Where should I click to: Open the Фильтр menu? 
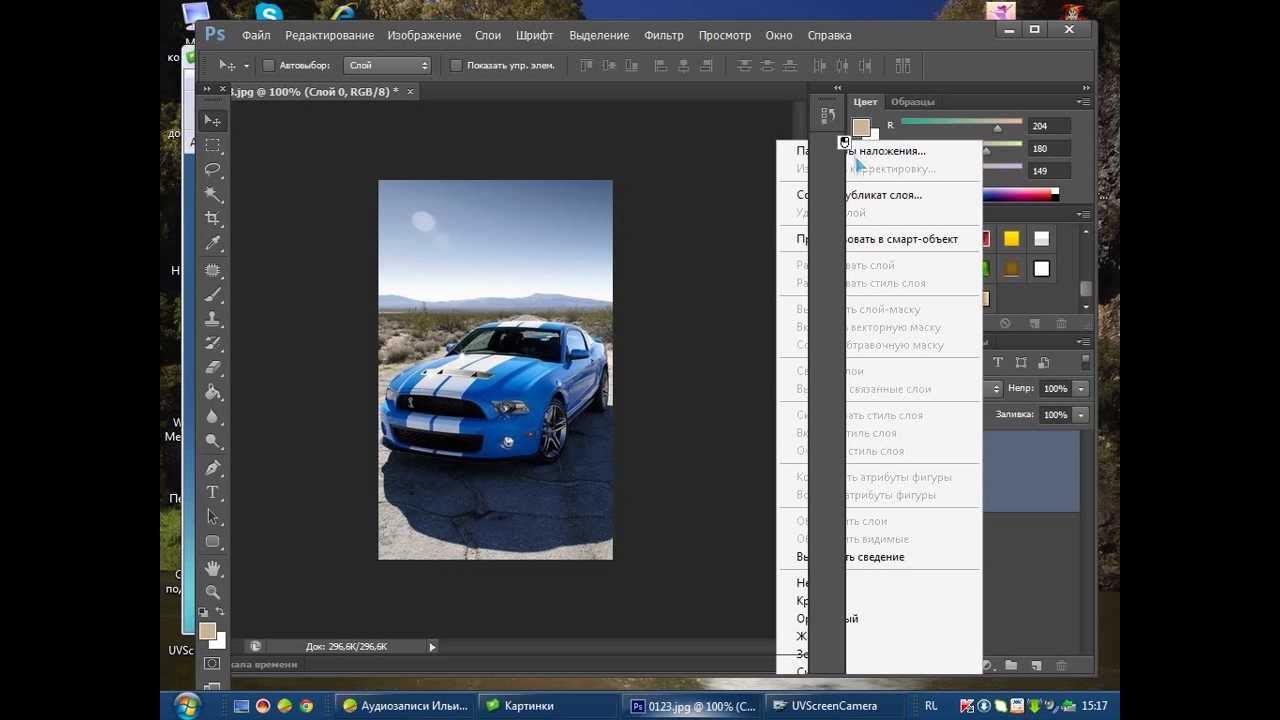point(664,35)
